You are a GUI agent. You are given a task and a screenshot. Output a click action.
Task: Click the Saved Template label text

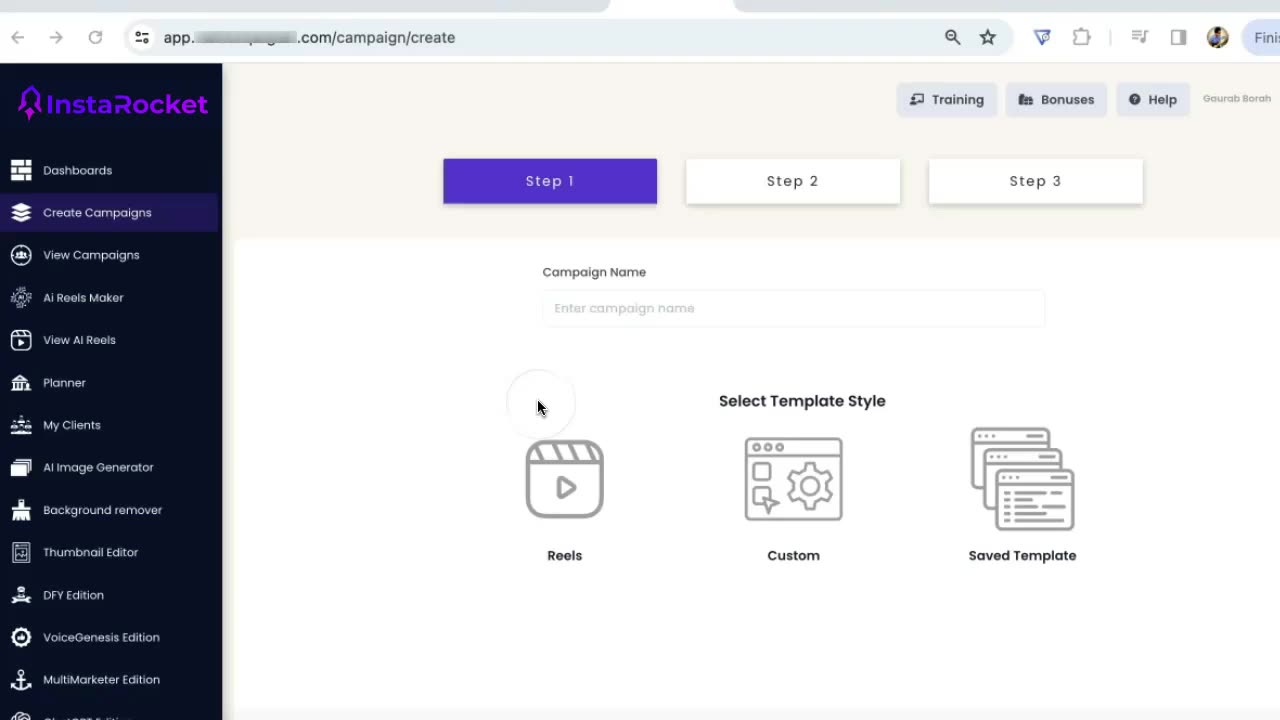point(1022,555)
